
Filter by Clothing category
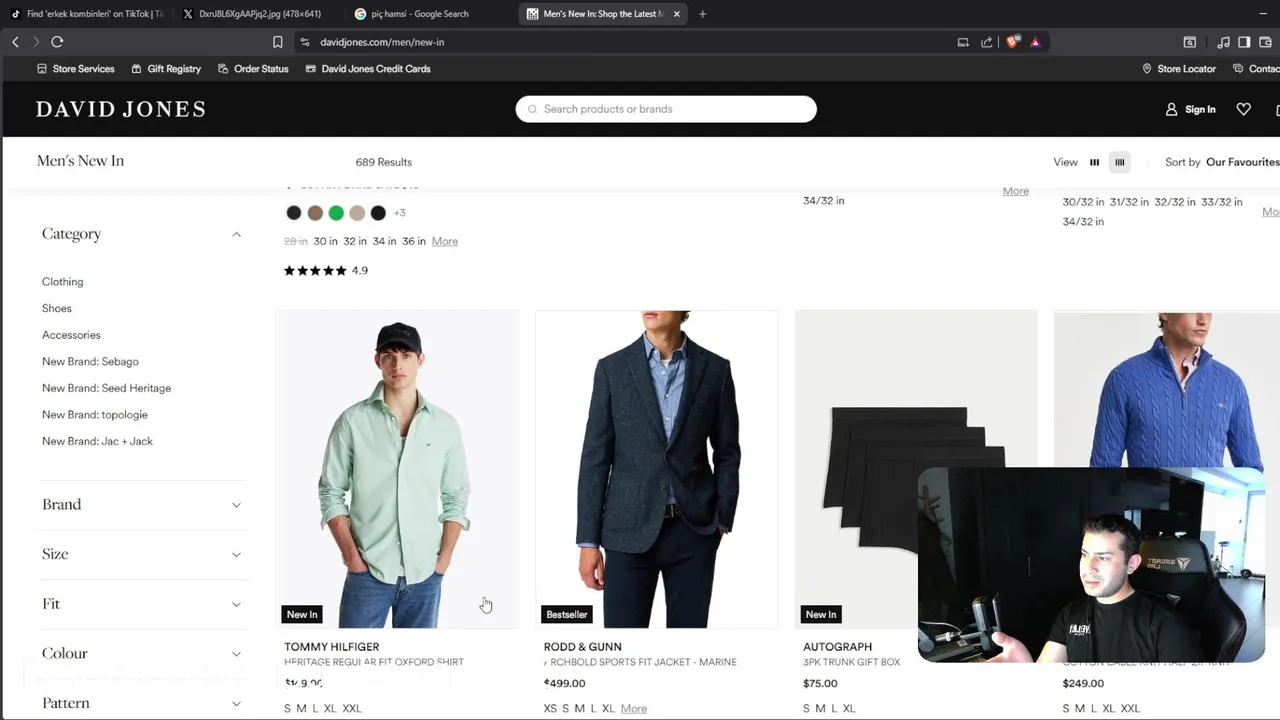coord(62,282)
